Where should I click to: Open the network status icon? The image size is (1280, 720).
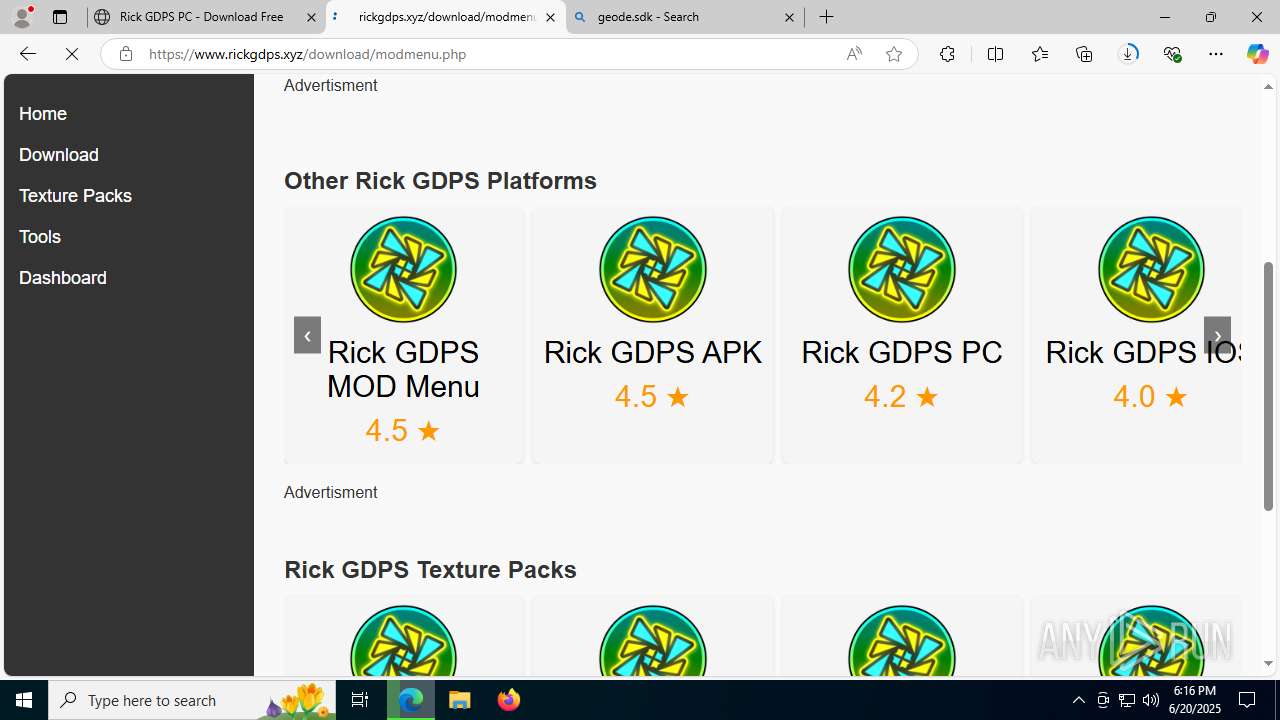pos(1127,700)
